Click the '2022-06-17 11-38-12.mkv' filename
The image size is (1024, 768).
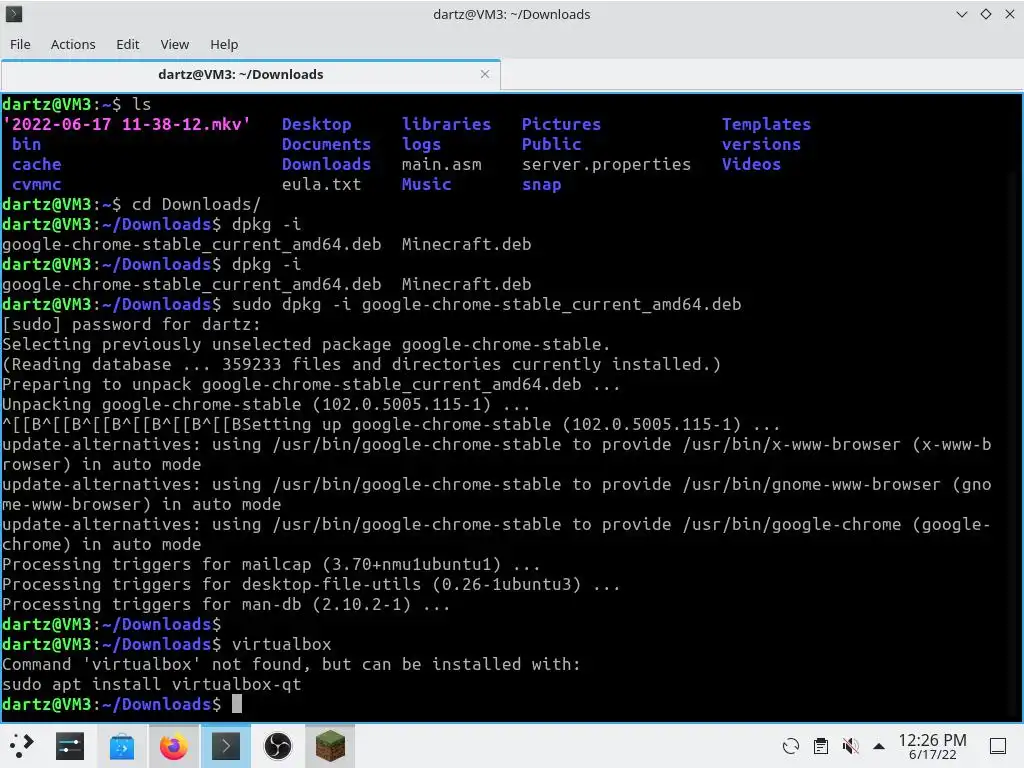click(x=127, y=124)
